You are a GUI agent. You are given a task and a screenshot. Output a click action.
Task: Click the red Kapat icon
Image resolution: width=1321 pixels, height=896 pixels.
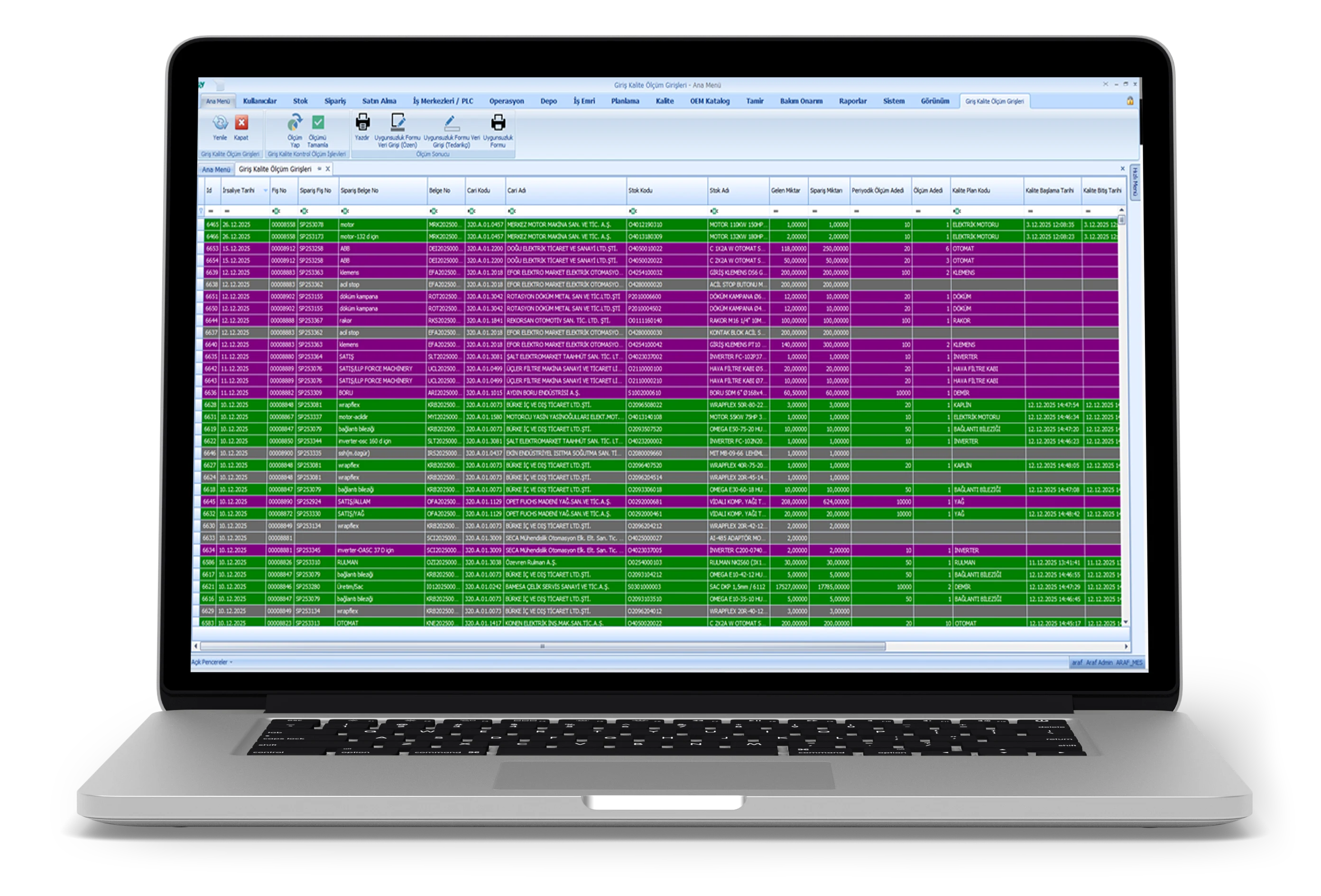(x=241, y=123)
